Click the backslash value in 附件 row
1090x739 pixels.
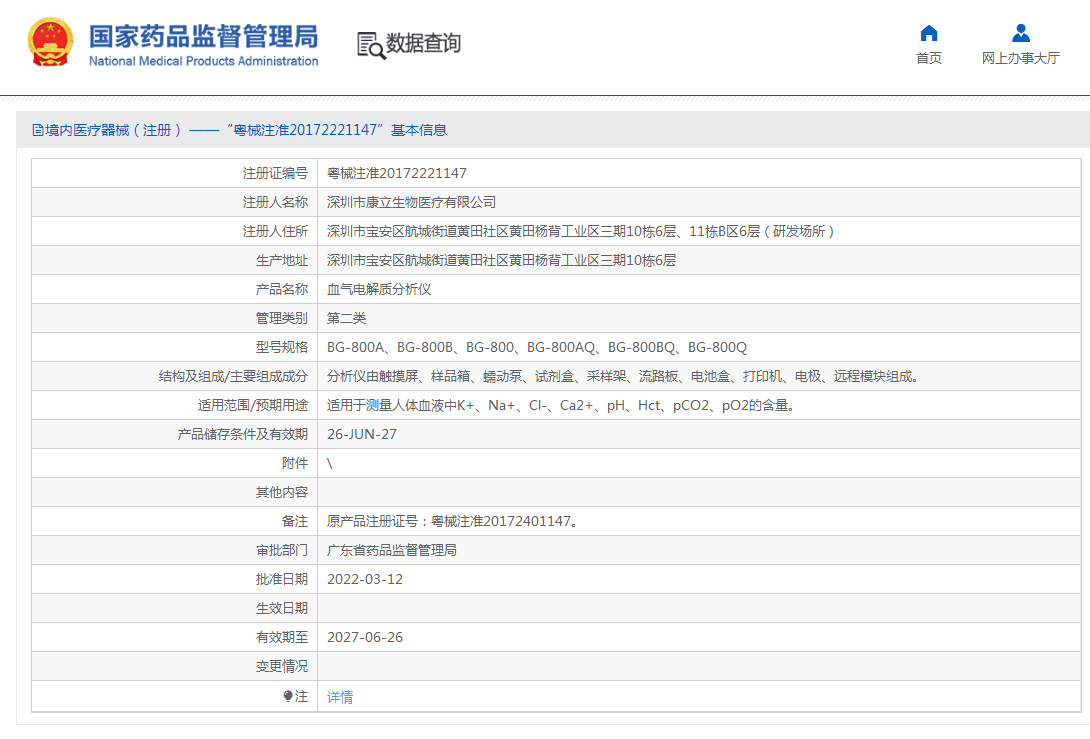point(330,464)
